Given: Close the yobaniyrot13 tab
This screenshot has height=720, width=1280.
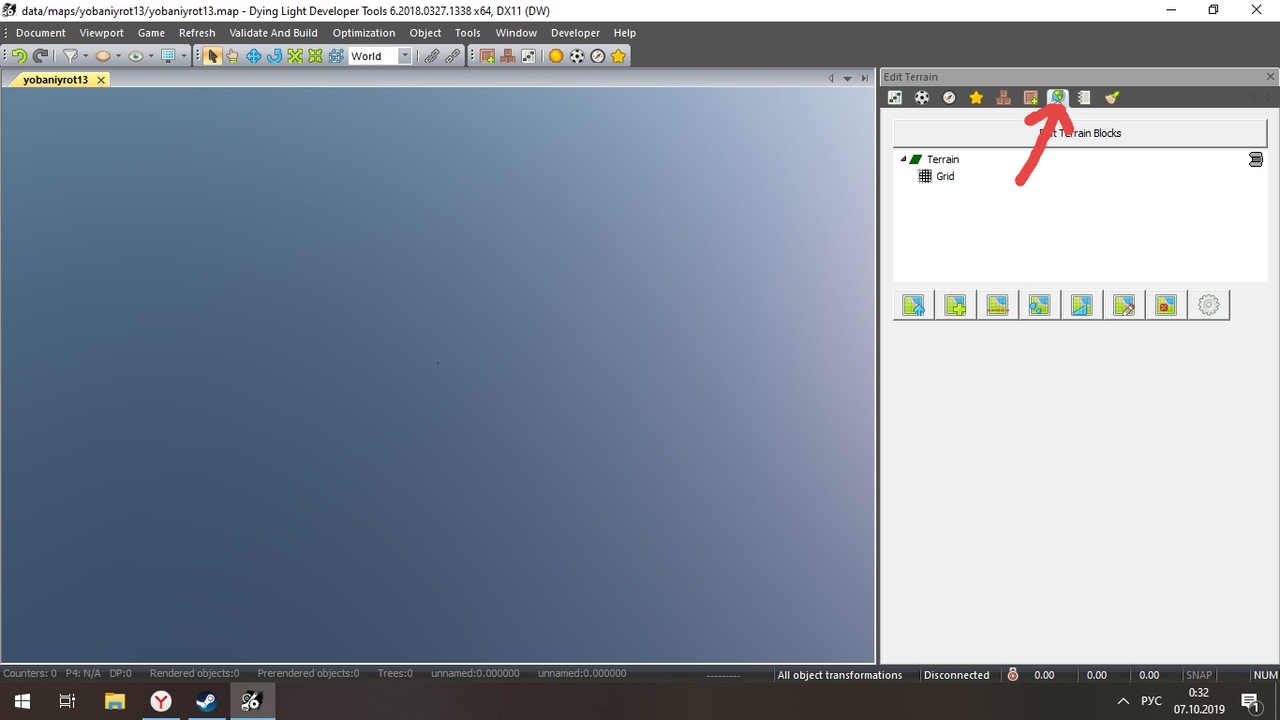Looking at the screenshot, I should 101,79.
